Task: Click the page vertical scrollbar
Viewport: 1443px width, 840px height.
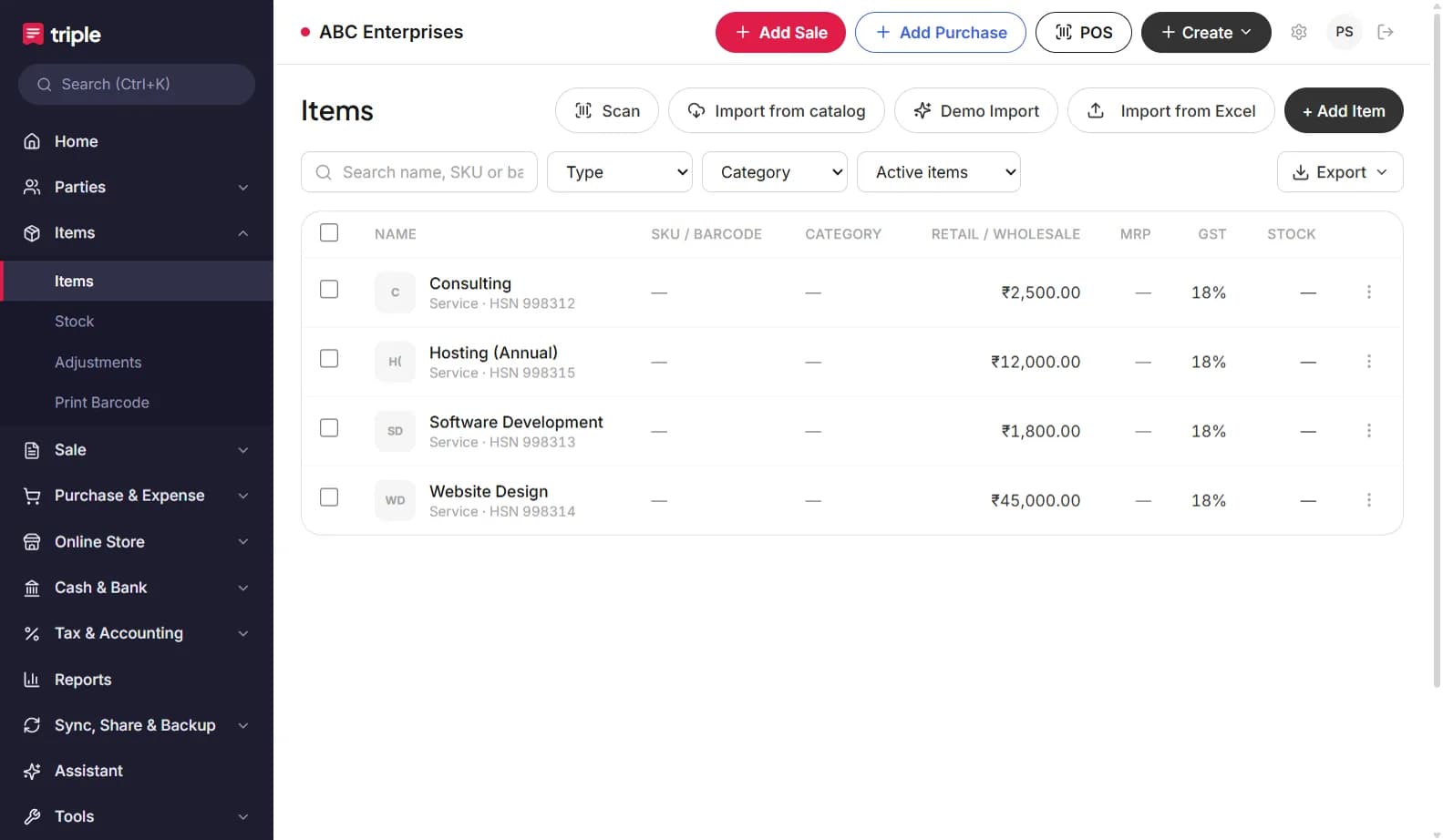Action: [1437, 351]
